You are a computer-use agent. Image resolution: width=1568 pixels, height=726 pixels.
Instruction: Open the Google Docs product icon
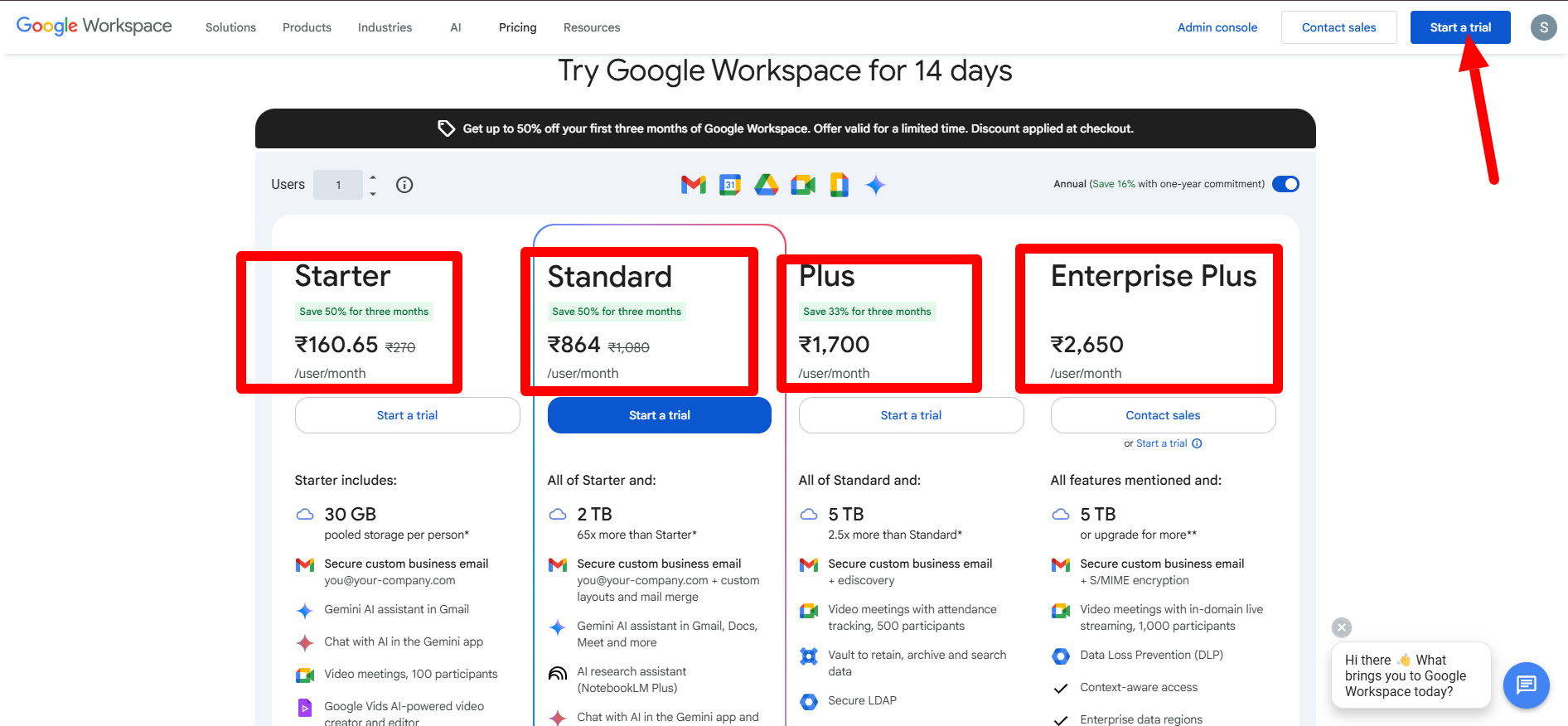840,185
